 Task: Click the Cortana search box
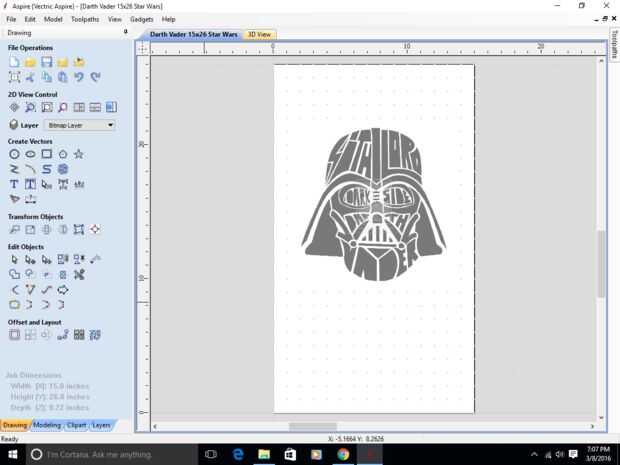pos(112,455)
